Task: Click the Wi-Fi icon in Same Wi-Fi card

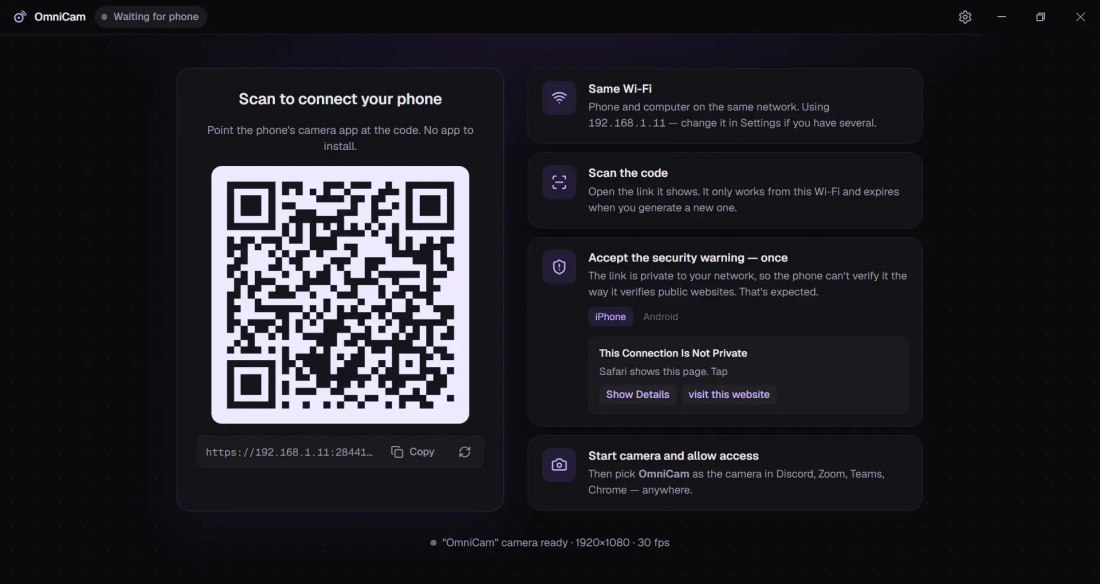Action: [x=559, y=98]
